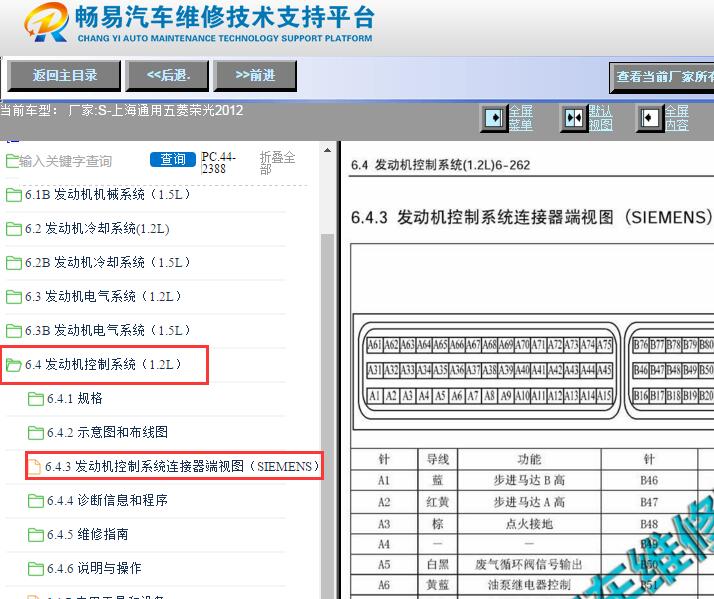The height and width of the screenshot is (599, 714).
Task: Click the open folder icon of 6.4 发动机控制系统
Action: 14,365
